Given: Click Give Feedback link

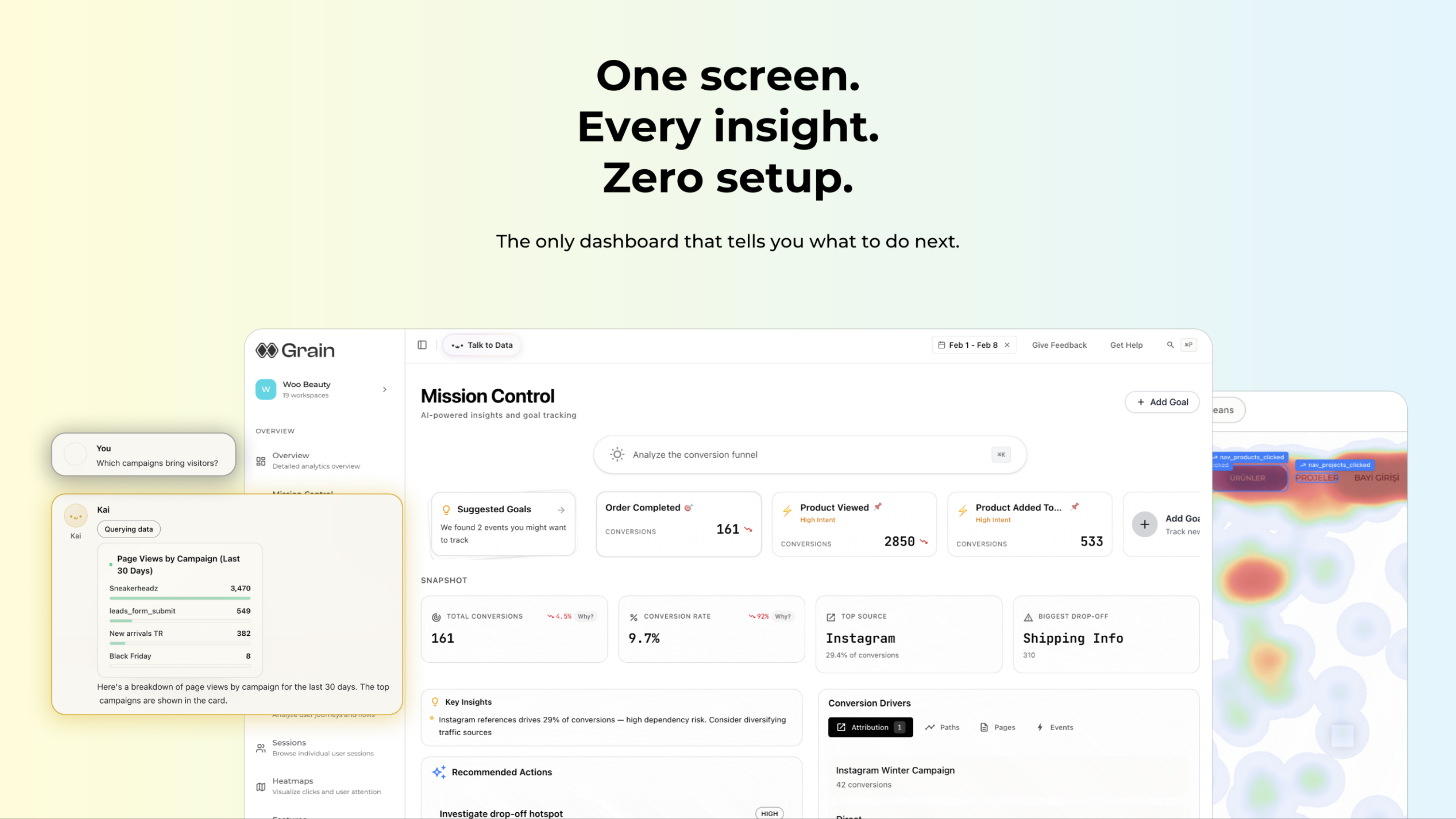Looking at the screenshot, I should pos(1059,345).
